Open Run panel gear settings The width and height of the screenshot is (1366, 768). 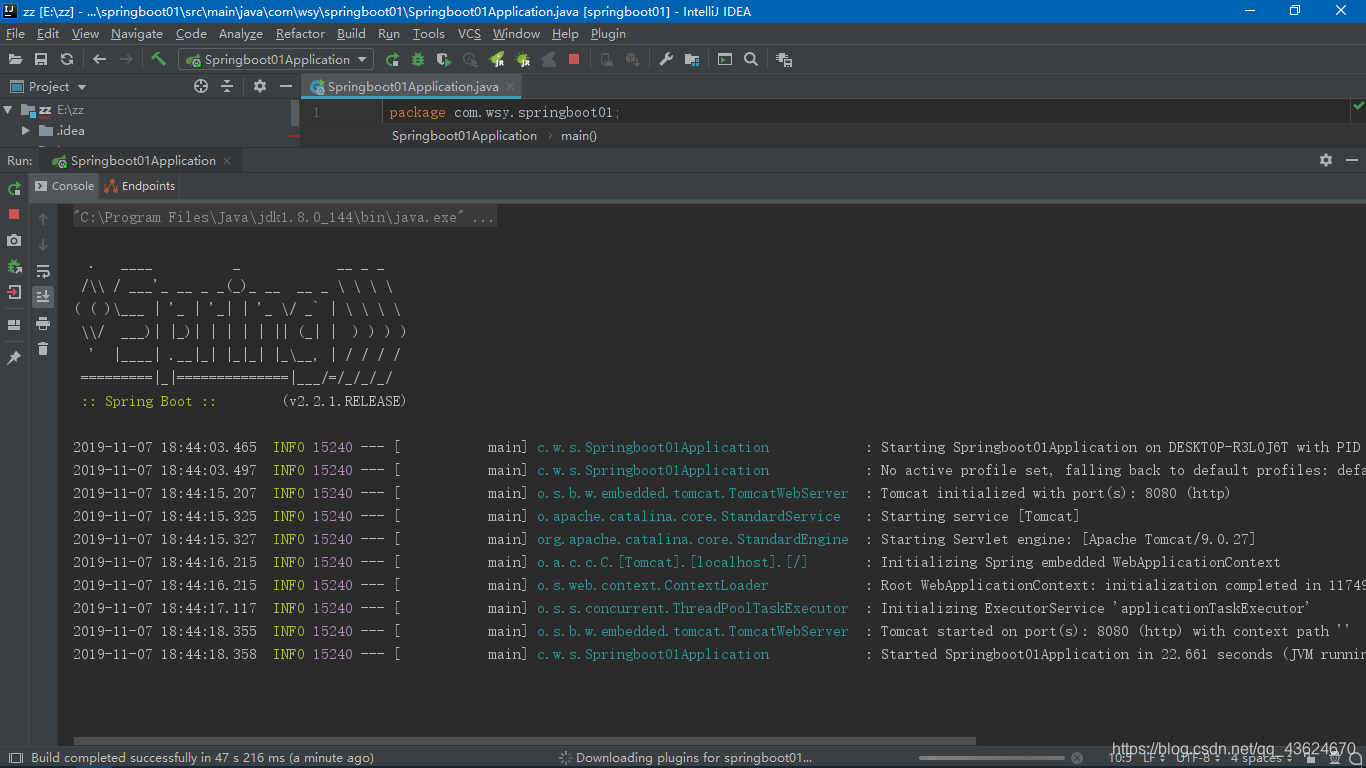click(x=1326, y=160)
